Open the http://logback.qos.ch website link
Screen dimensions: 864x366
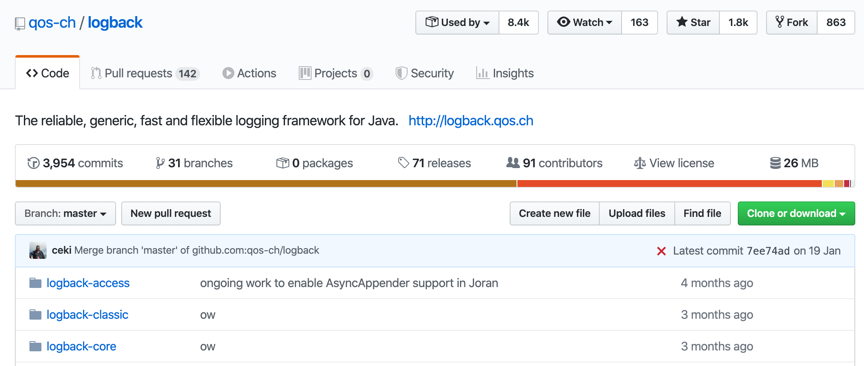pyautogui.click(x=471, y=121)
